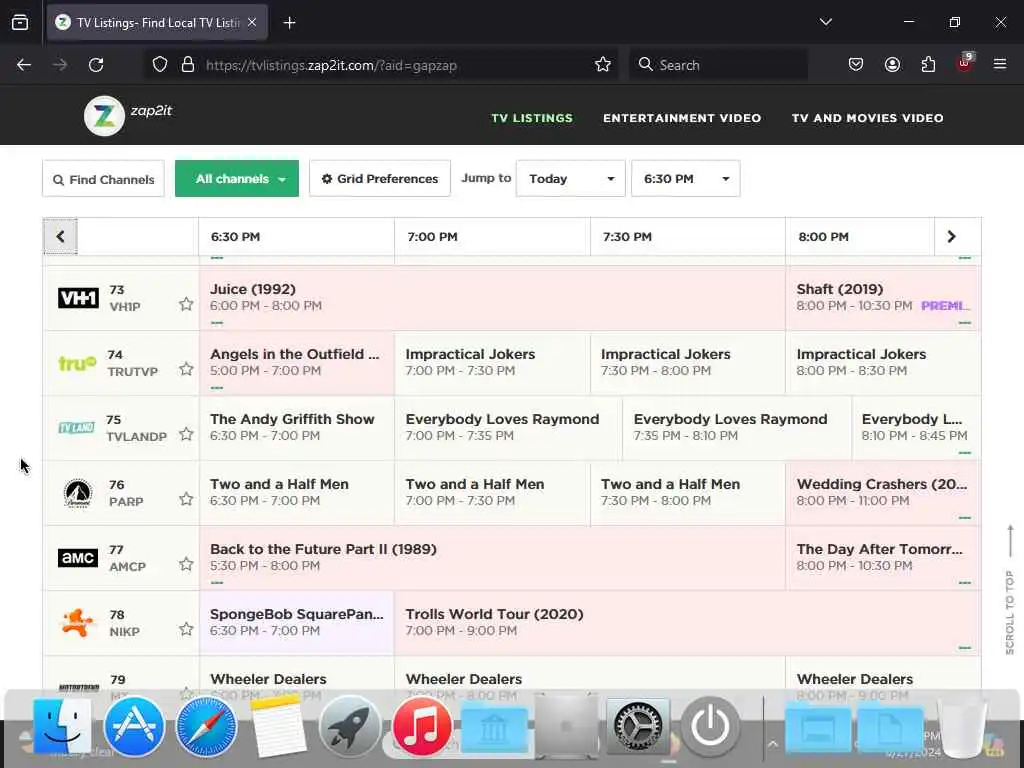Click the zap2it logo

click(129, 116)
